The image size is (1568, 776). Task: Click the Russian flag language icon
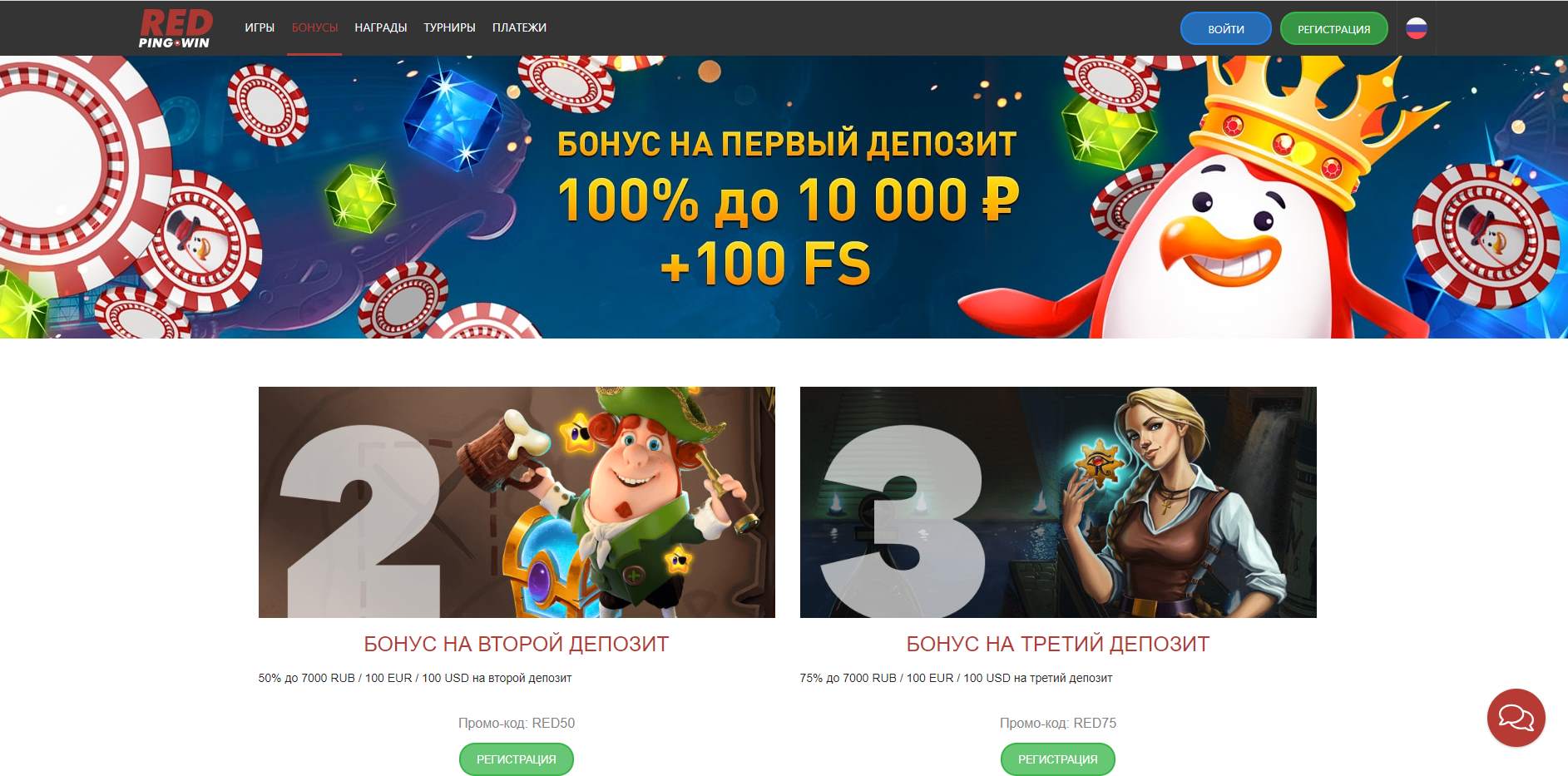coord(1417,28)
